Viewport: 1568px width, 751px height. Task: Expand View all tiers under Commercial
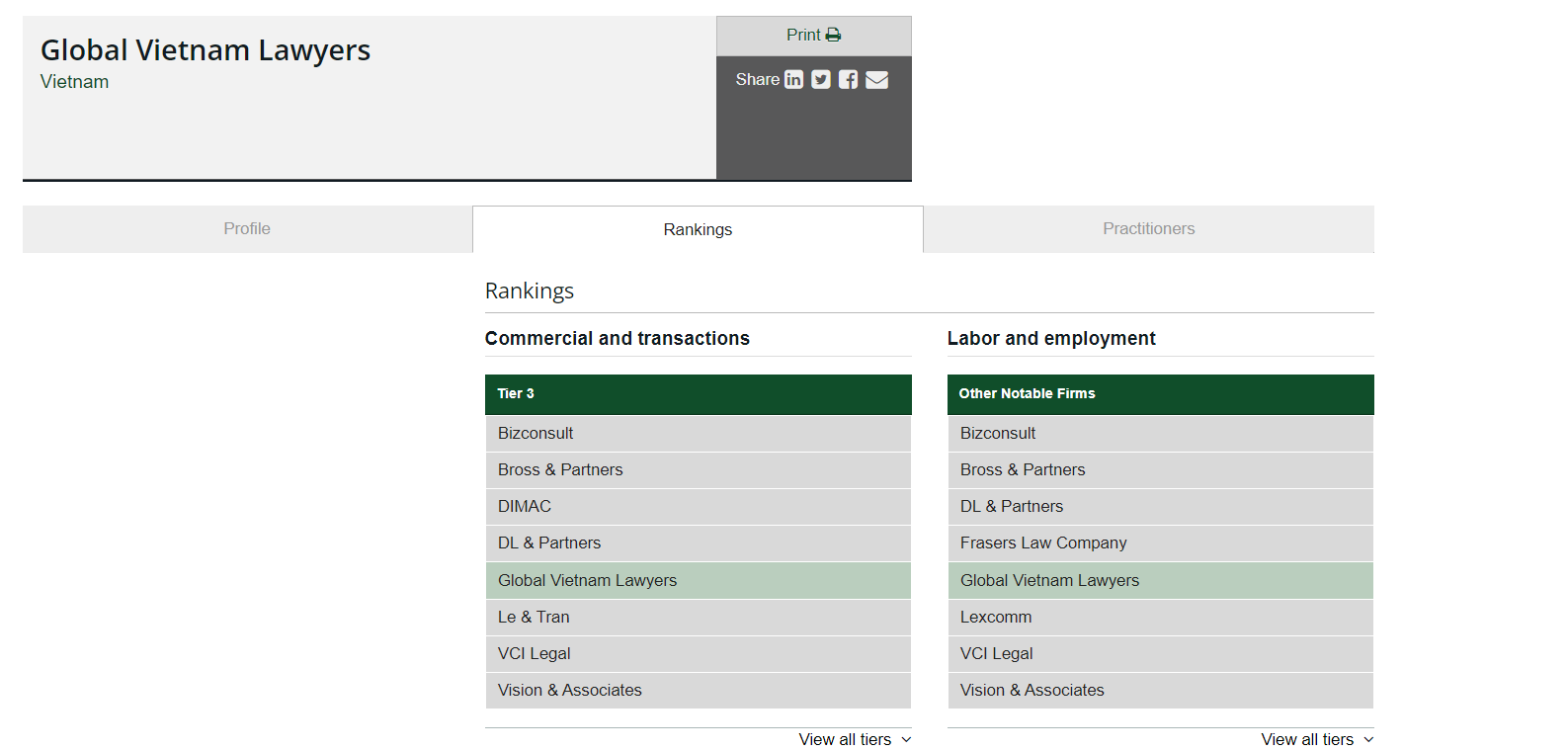pos(855,739)
